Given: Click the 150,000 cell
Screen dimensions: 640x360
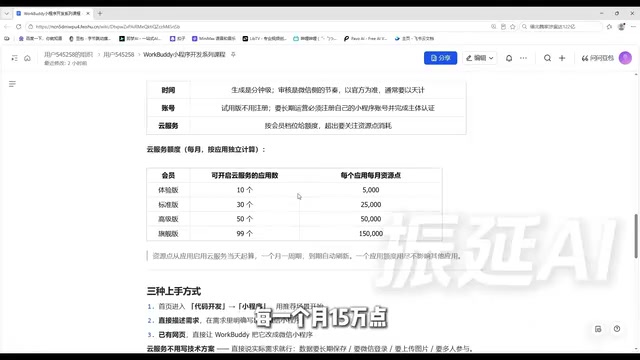Looking at the screenshot, I should [x=371, y=233].
